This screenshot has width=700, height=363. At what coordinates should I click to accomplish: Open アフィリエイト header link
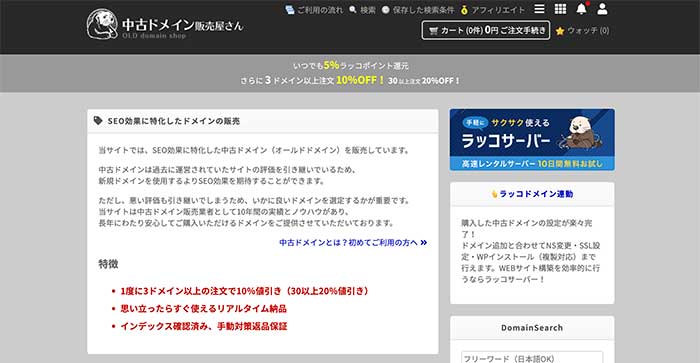click(x=498, y=10)
